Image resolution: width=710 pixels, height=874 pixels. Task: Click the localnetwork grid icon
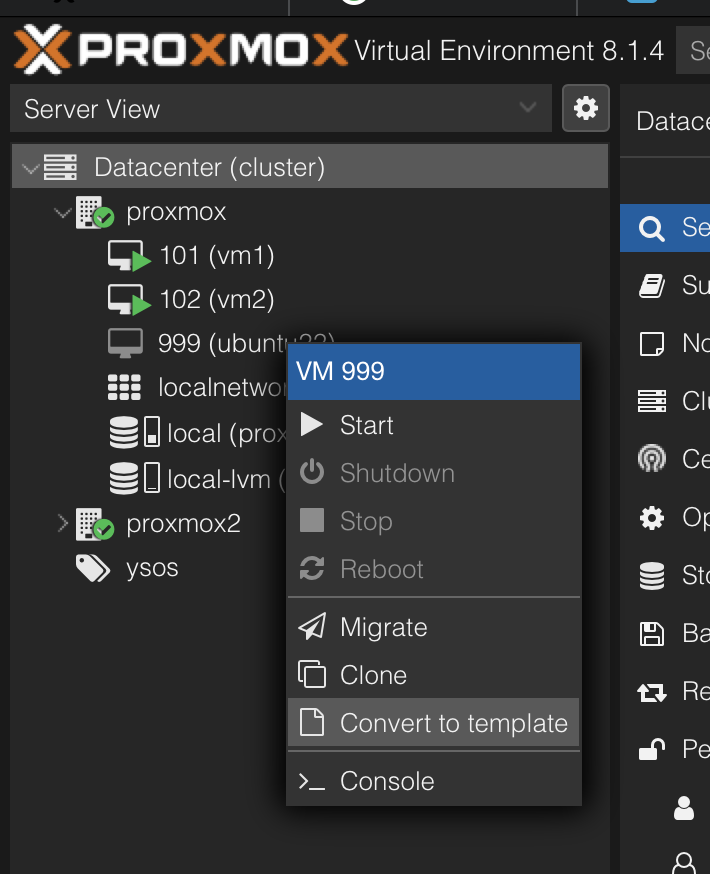pos(124,387)
